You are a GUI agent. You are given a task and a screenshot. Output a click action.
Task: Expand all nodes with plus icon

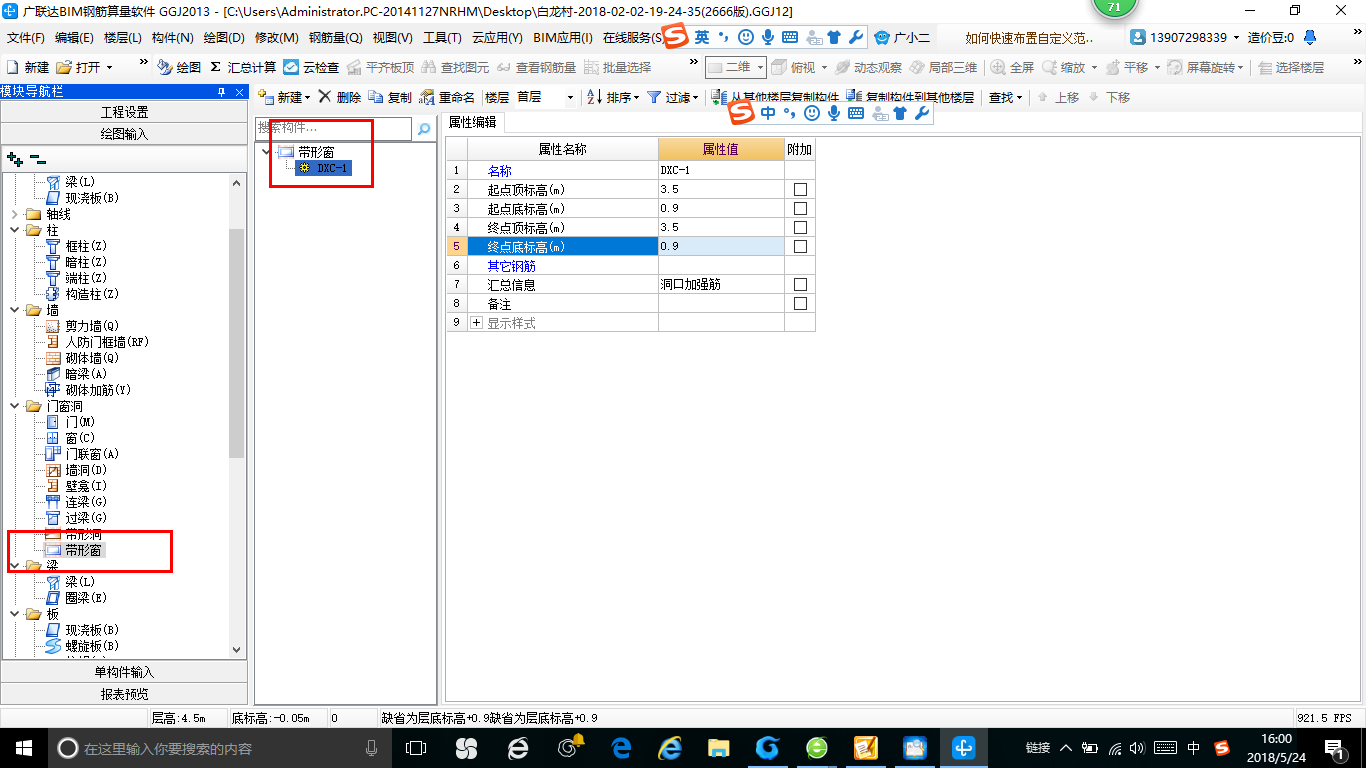point(15,158)
